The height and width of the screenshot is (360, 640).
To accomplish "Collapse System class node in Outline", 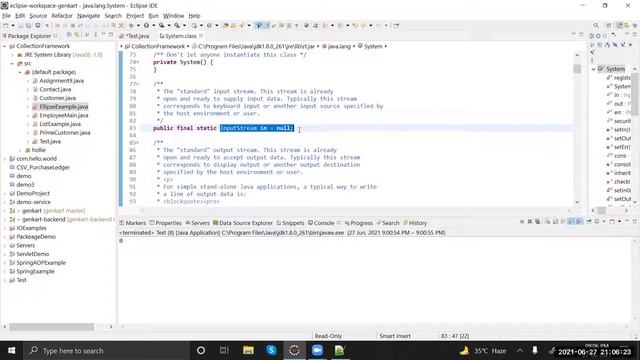I will pos(593,69).
